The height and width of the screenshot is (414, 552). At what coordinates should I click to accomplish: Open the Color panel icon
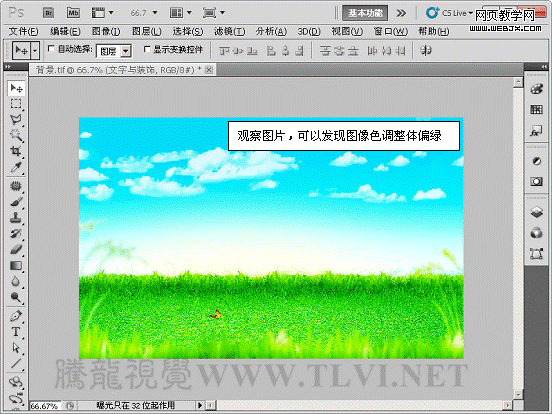coord(537,89)
